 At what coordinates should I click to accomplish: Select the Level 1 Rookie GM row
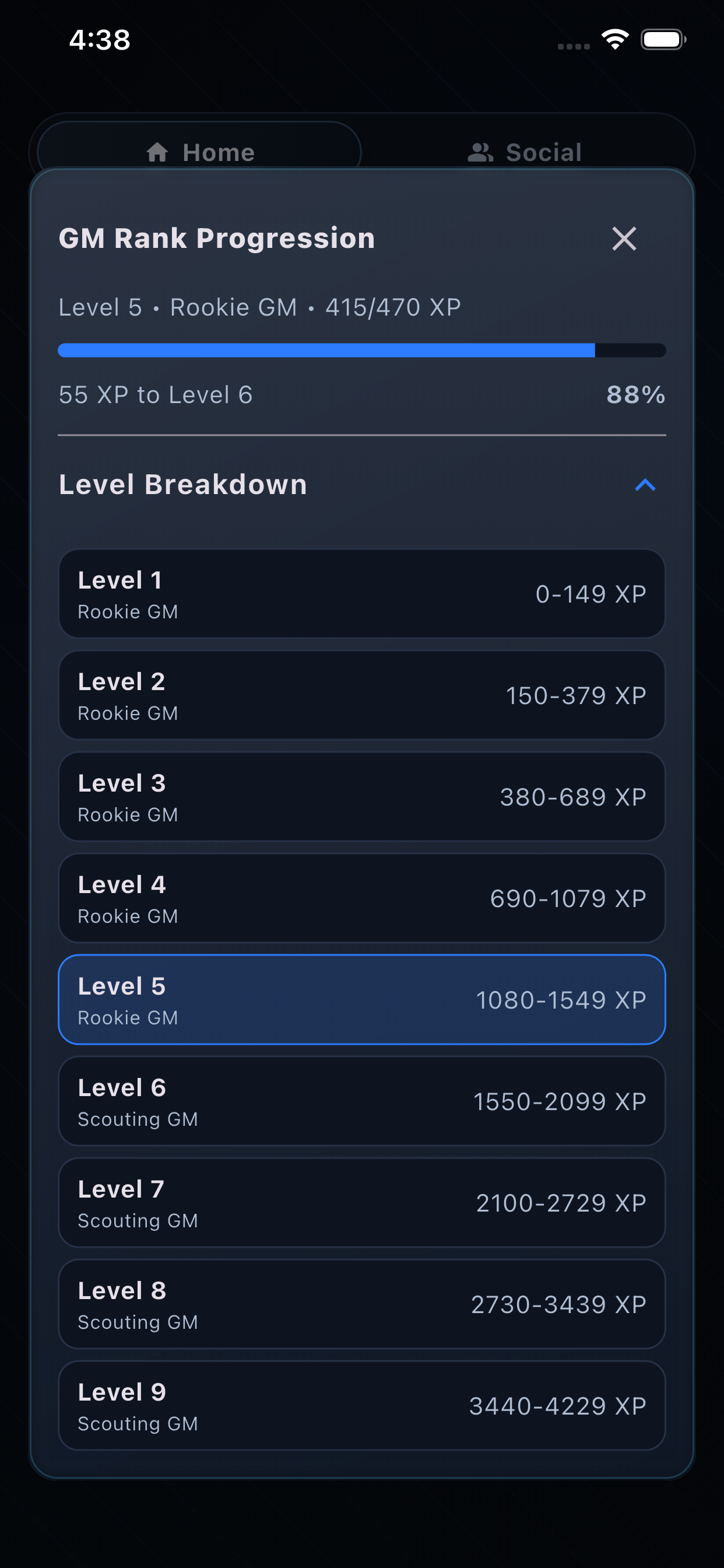click(361, 593)
